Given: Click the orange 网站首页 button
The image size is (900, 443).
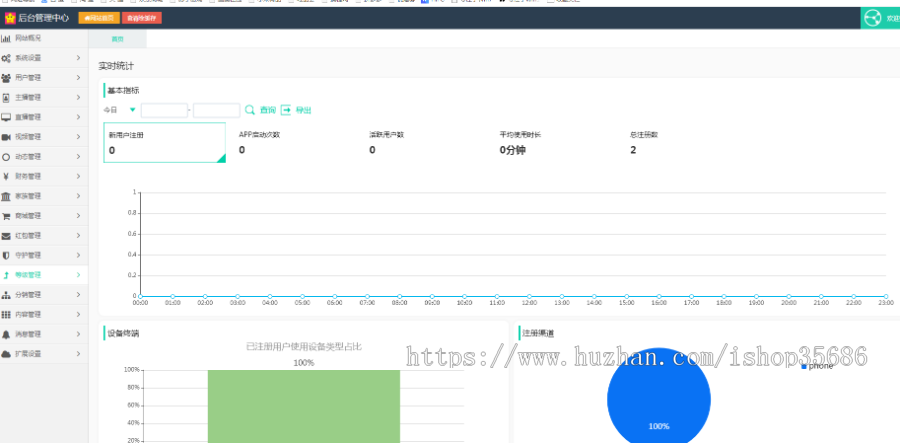Looking at the screenshot, I should 99,18.
